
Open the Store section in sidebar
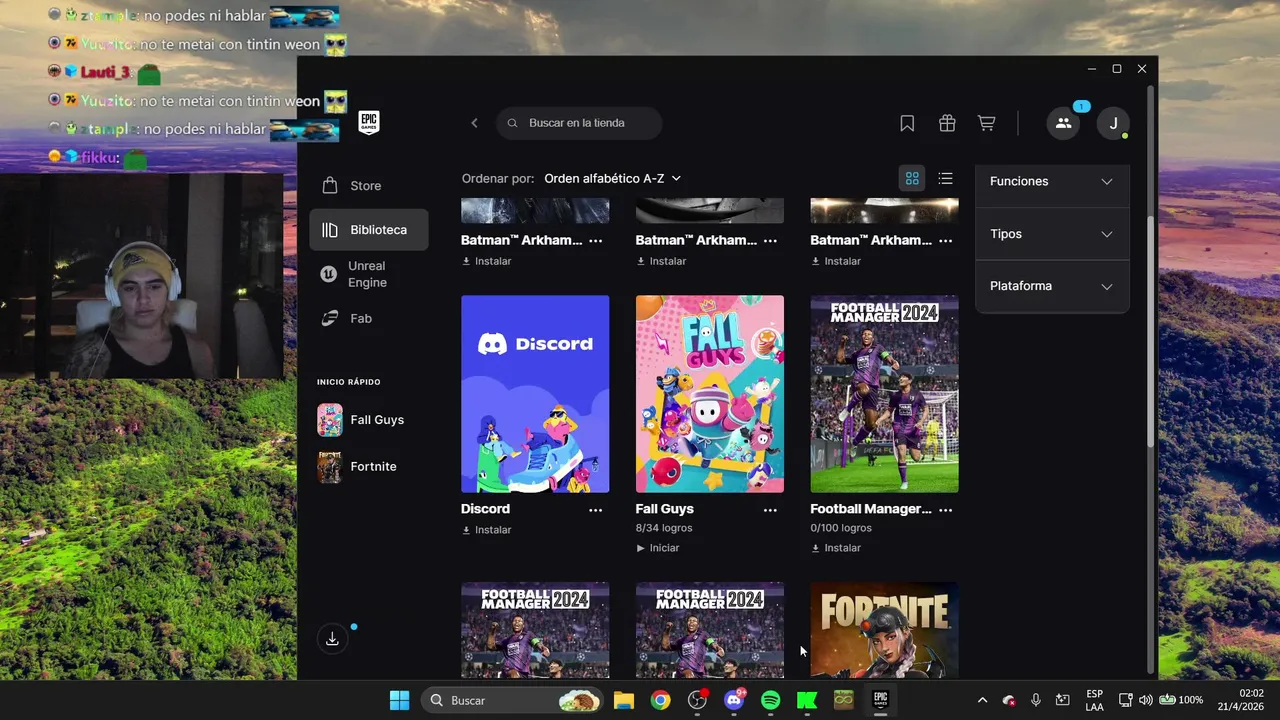[x=368, y=186]
